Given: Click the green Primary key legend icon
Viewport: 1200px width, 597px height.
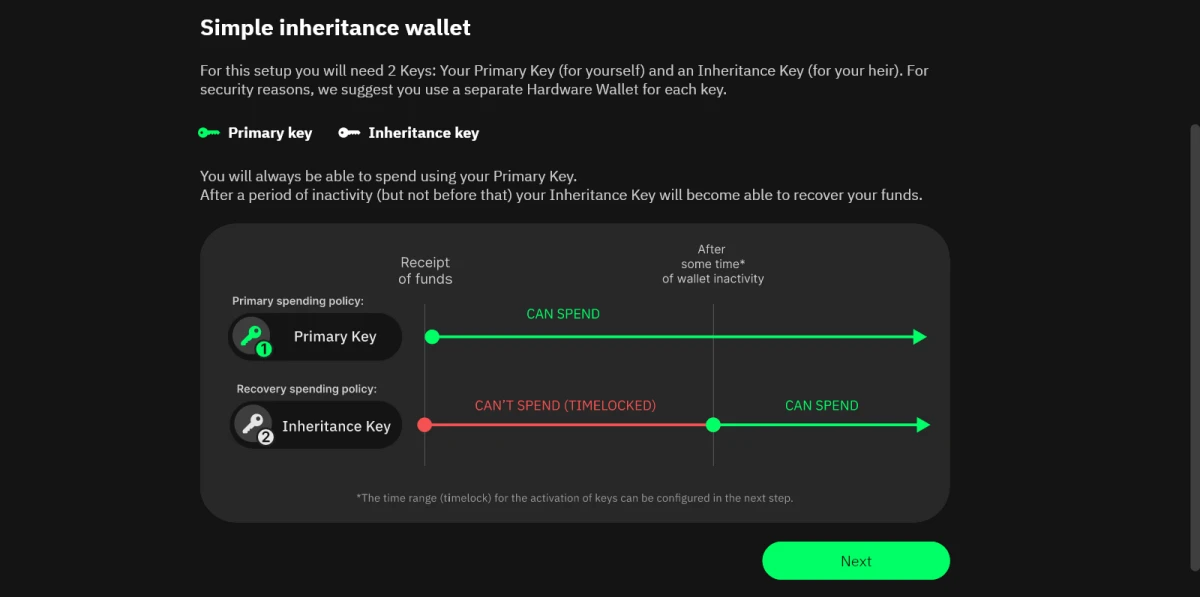Looking at the screenshot, I should 209,133.
